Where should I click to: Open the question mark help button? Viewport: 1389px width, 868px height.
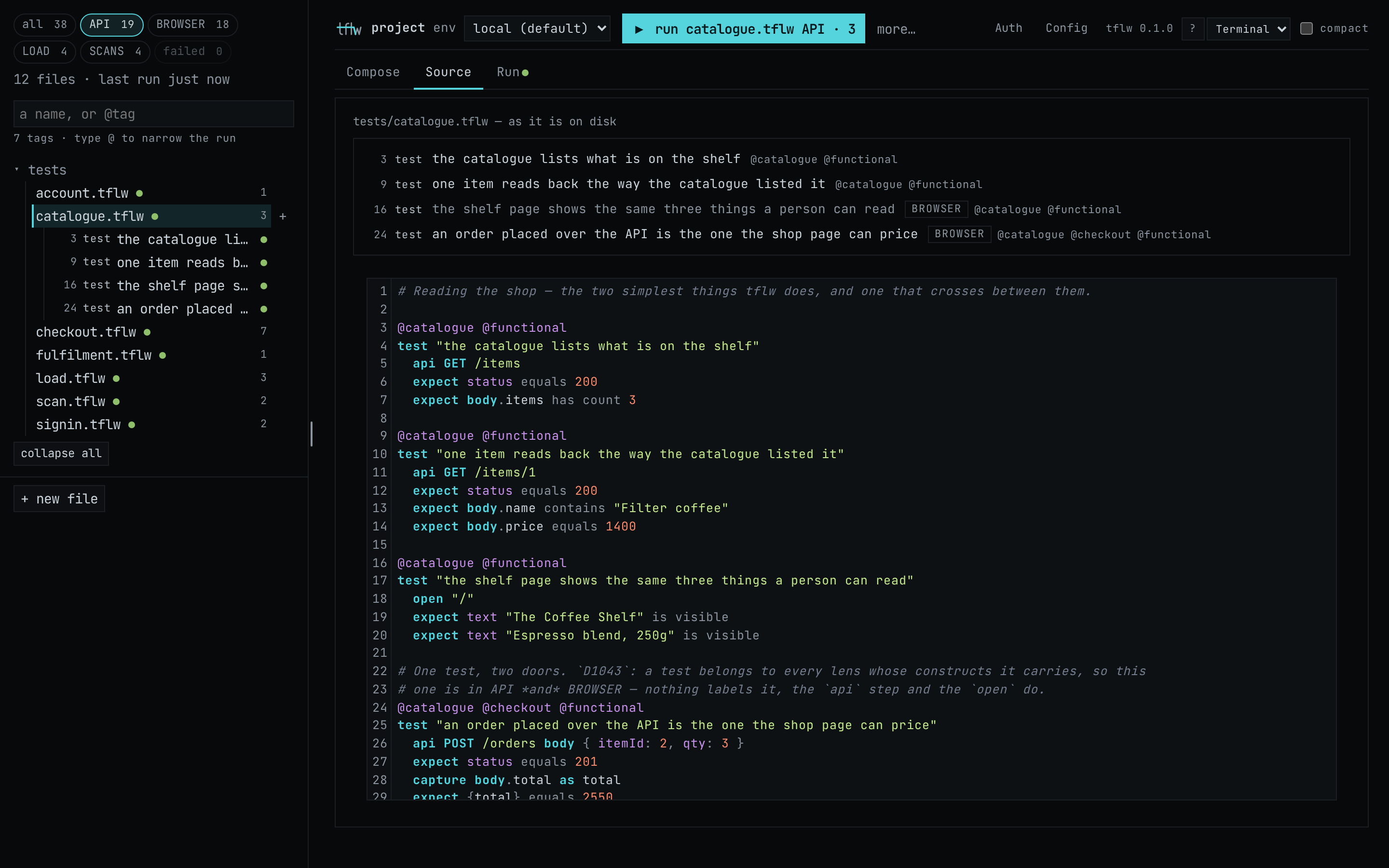tap(1193, 29)
